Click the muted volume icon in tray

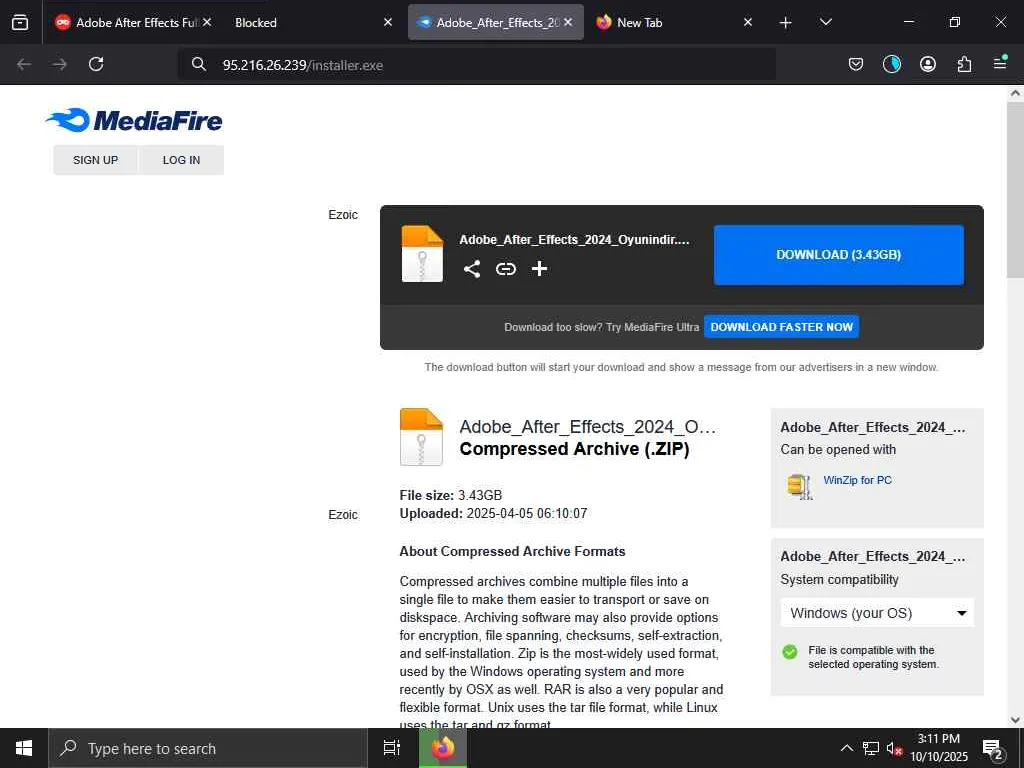coord(894,748)
